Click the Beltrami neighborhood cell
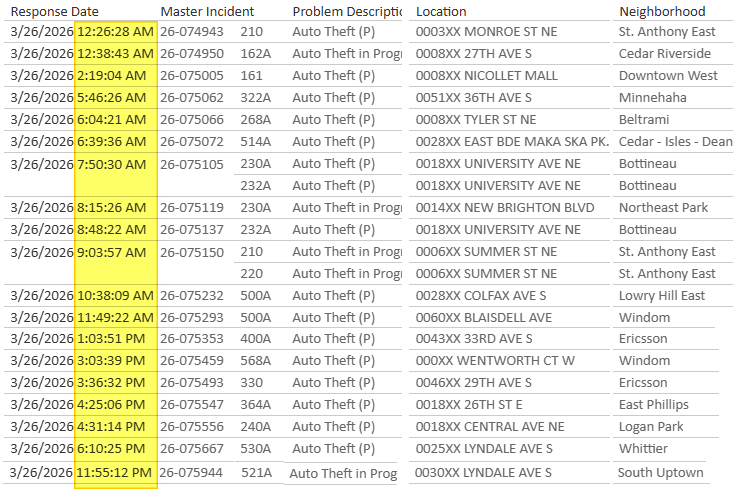737x491 pixels. [644, 120]
